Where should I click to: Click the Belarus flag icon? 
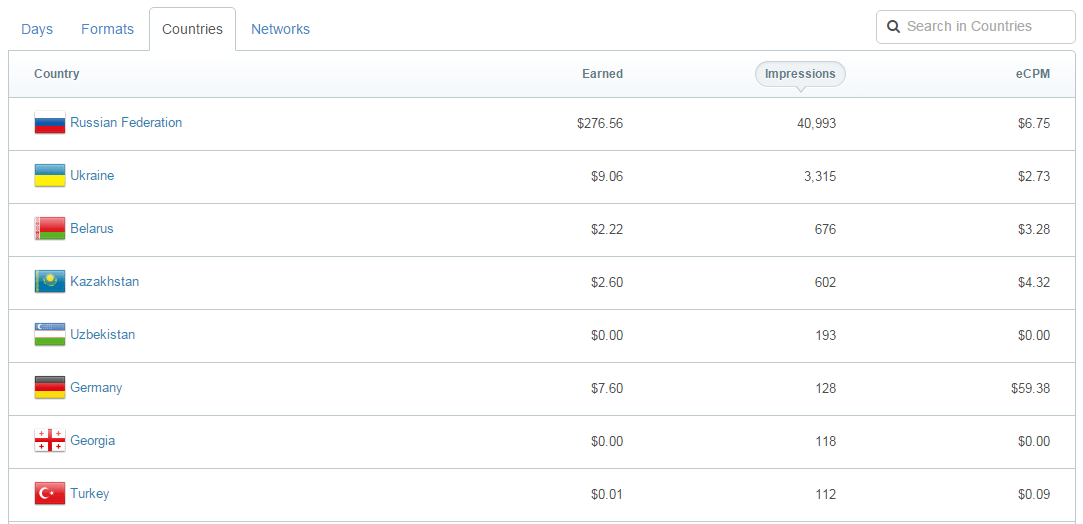click(50, 229)
